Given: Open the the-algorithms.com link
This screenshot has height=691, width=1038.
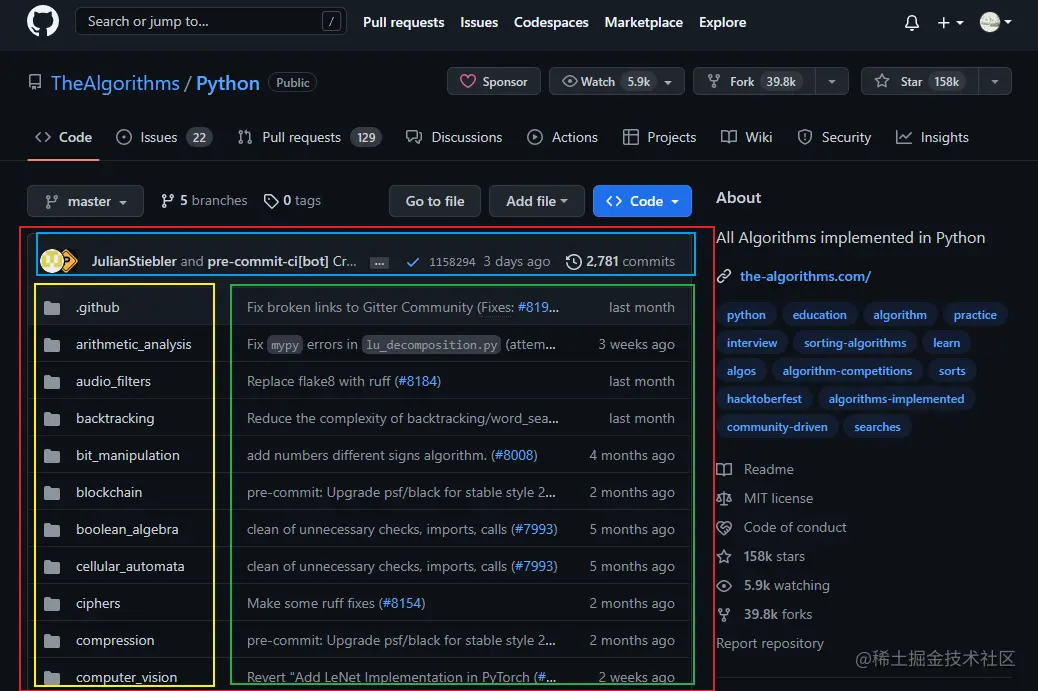Looking at the screenshot, I should [x=805, y=276].
